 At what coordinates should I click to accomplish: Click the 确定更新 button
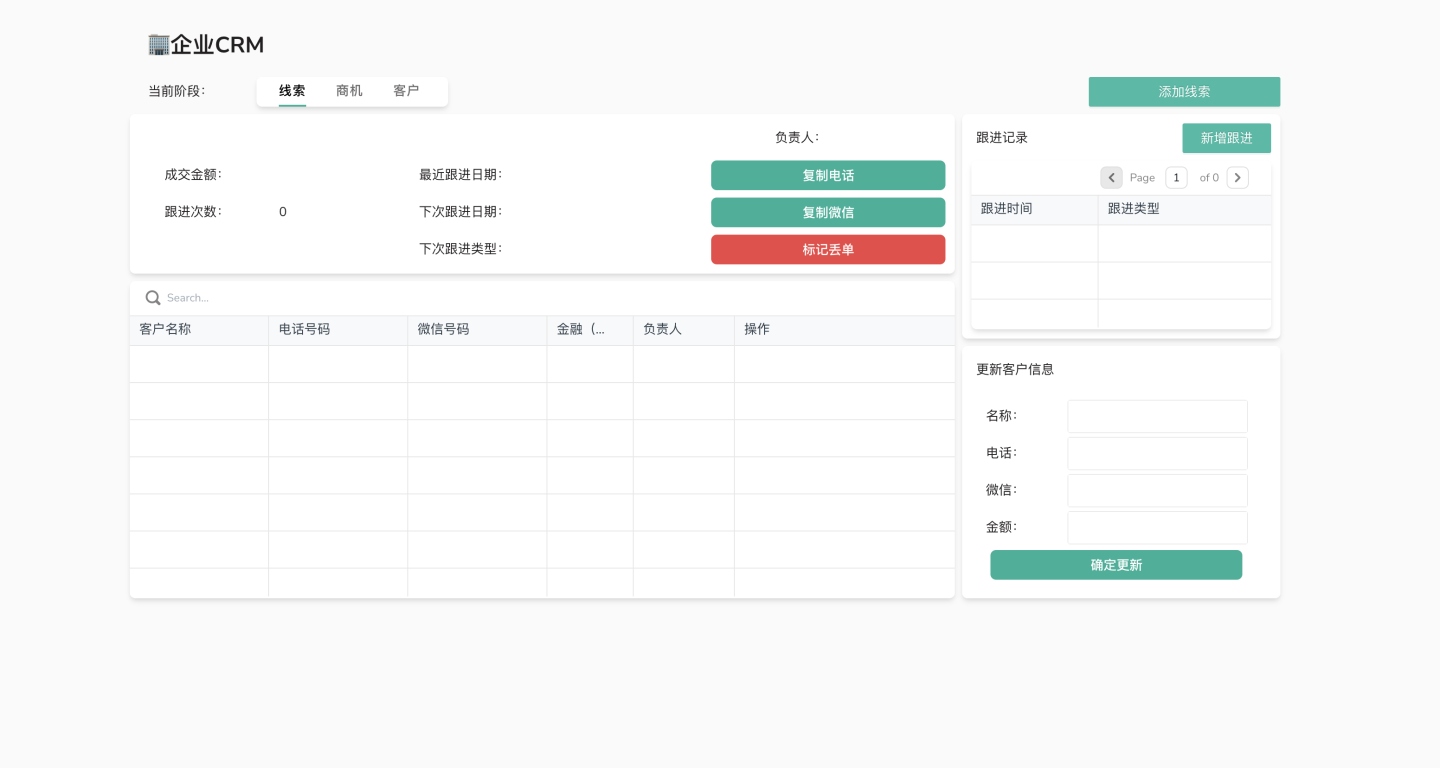(1116, 565)
